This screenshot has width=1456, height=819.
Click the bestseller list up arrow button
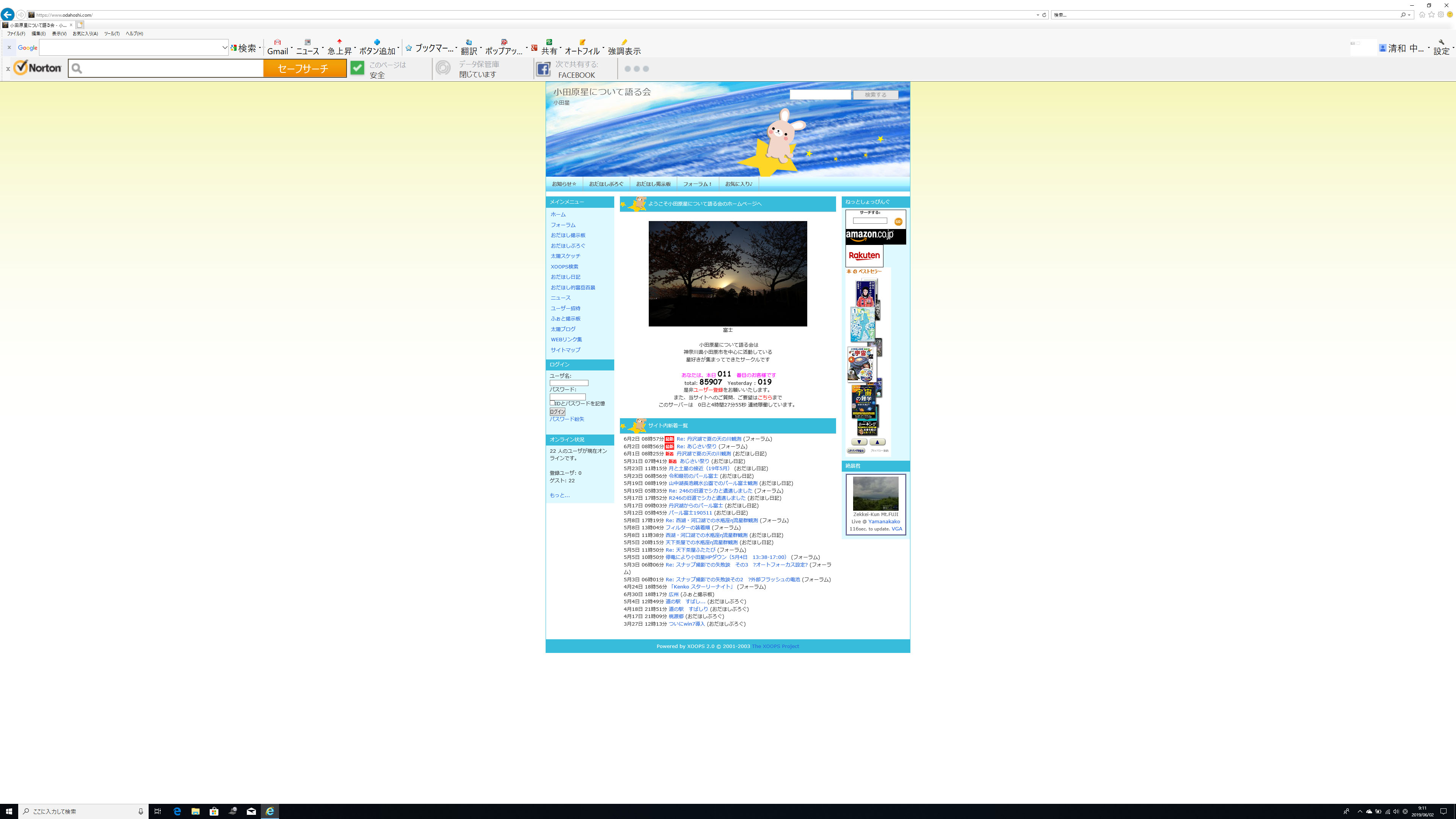[x=877, y=442]
